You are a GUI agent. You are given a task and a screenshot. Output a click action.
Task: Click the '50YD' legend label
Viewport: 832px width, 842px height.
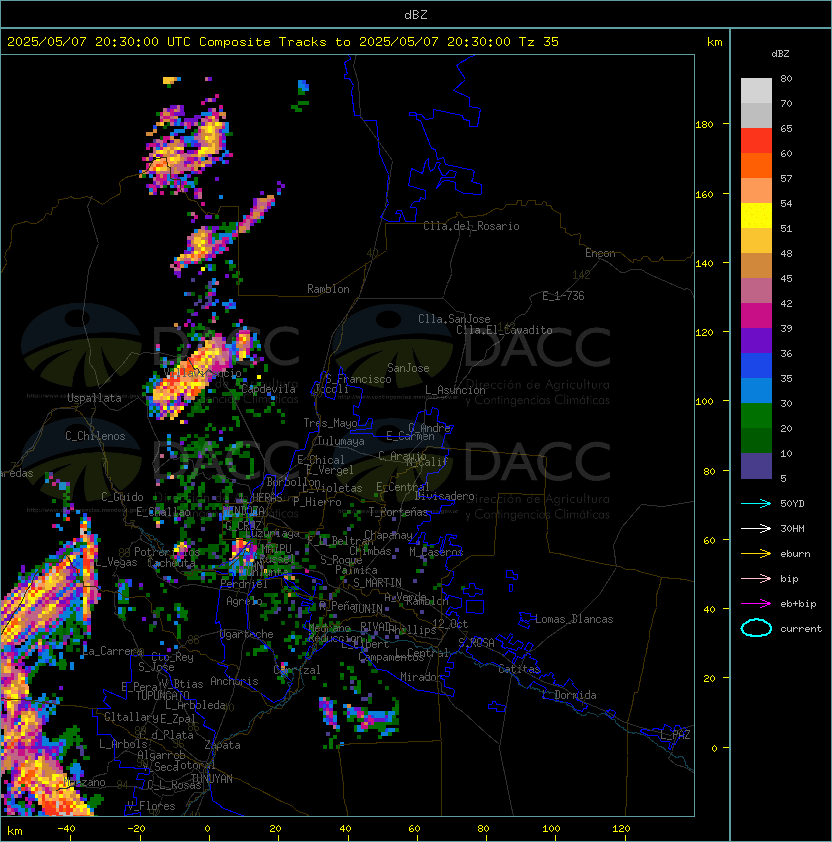(792, 503)
